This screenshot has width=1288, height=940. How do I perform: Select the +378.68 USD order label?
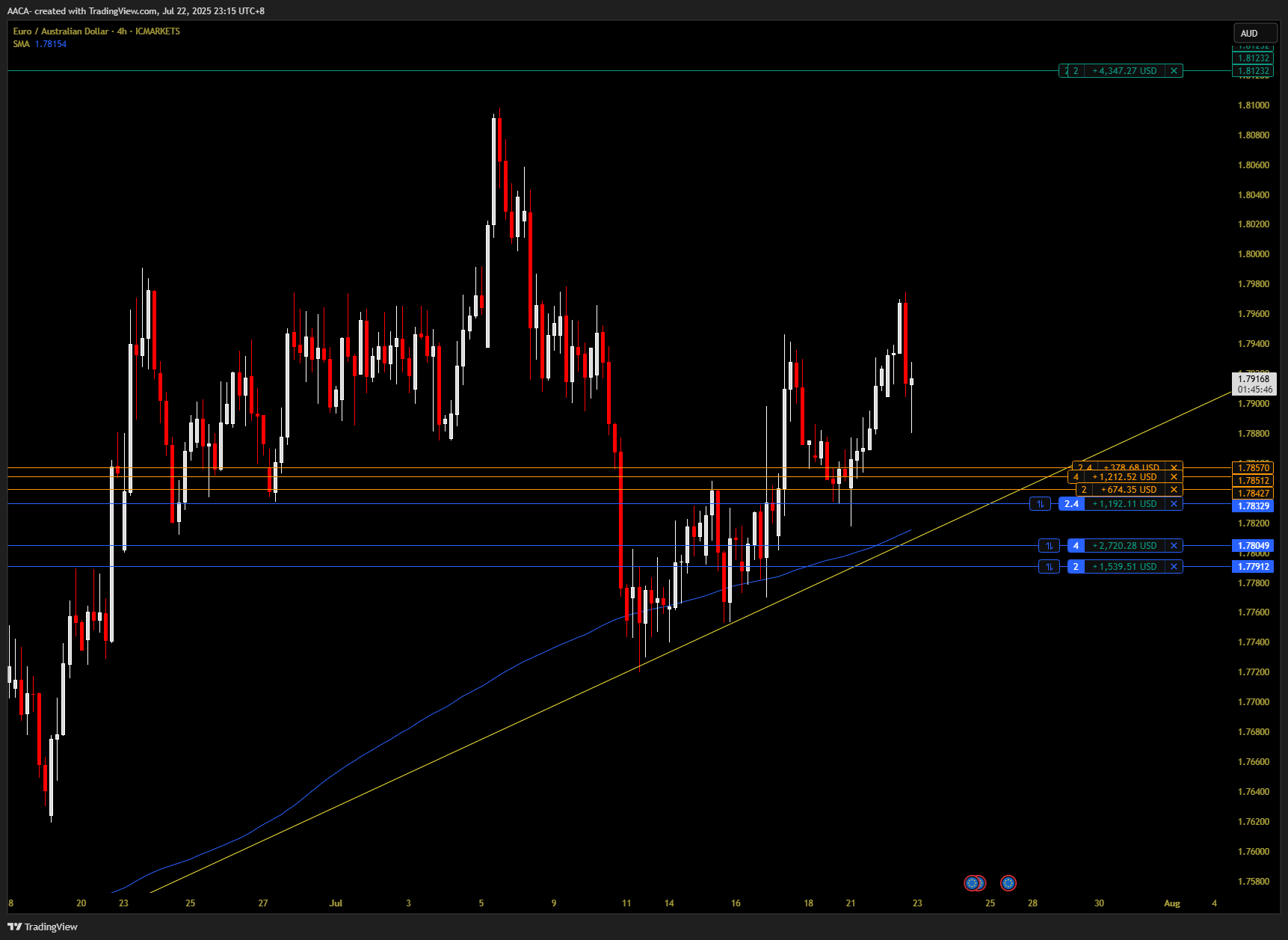tap(1131, 467)
